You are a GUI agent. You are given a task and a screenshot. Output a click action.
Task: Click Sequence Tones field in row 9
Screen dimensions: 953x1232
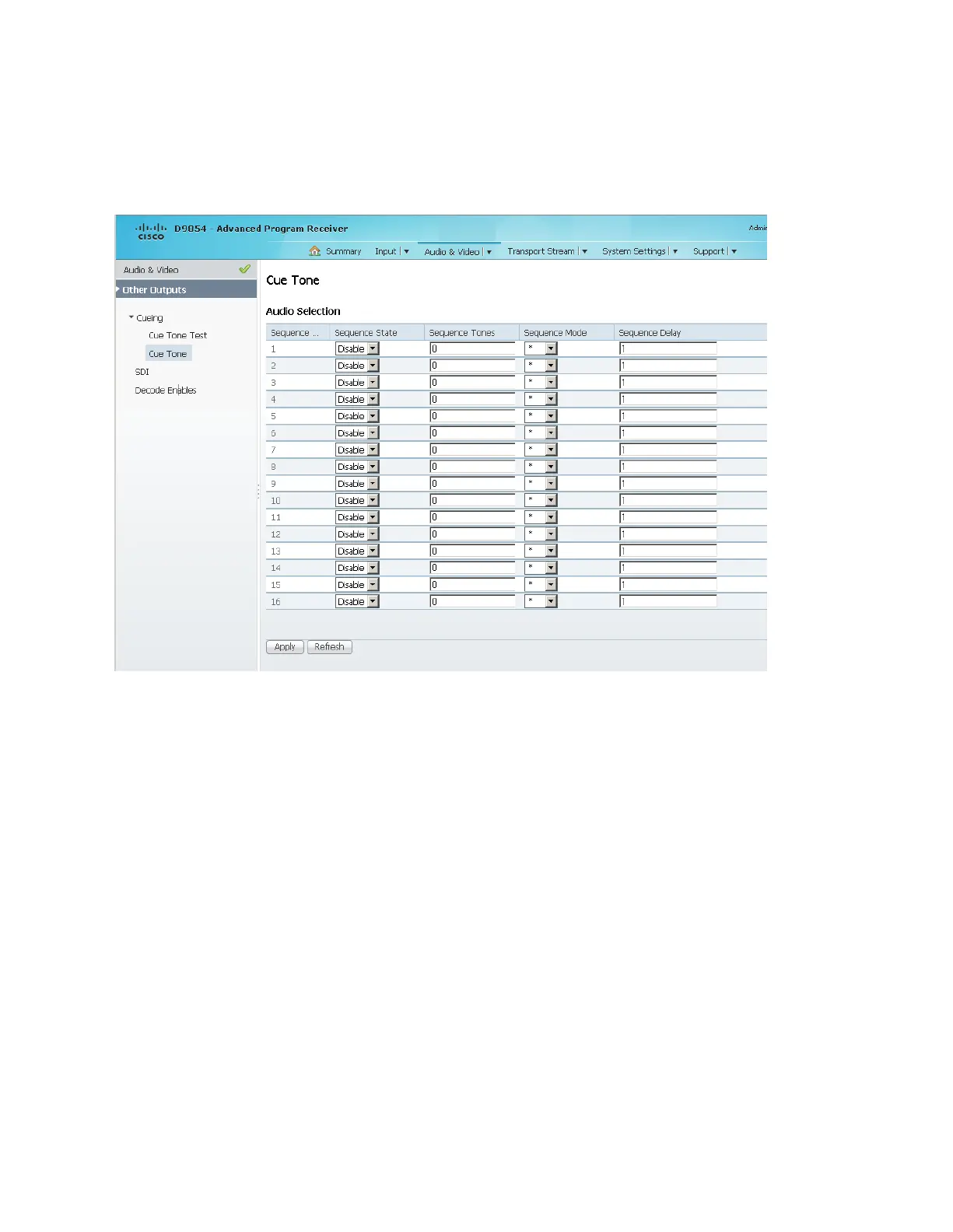coord(472,484)
